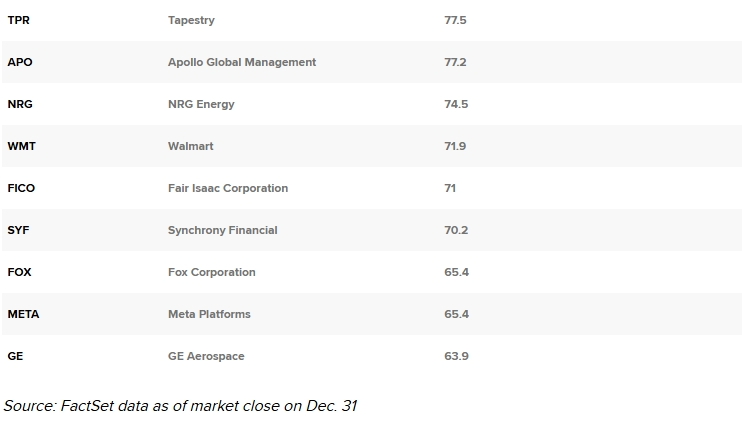Screen dimensions: 742x425
Task: Click the FactSet source note text
Action: point(180,406)
